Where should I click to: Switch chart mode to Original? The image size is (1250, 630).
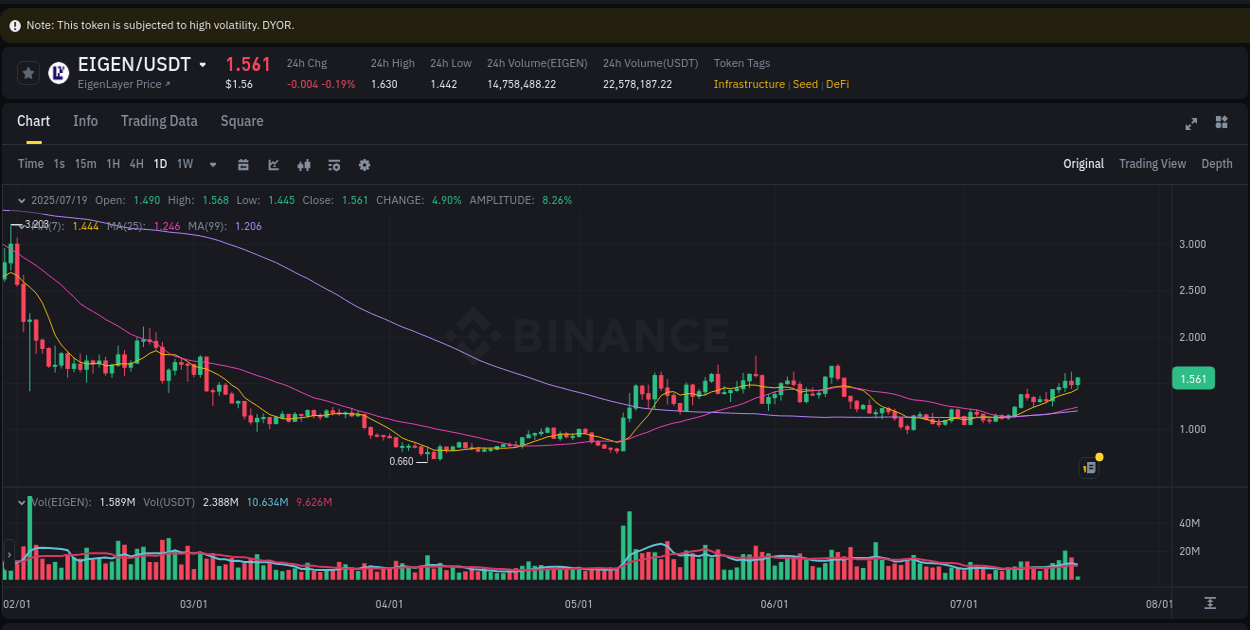tap(1083, 163)
